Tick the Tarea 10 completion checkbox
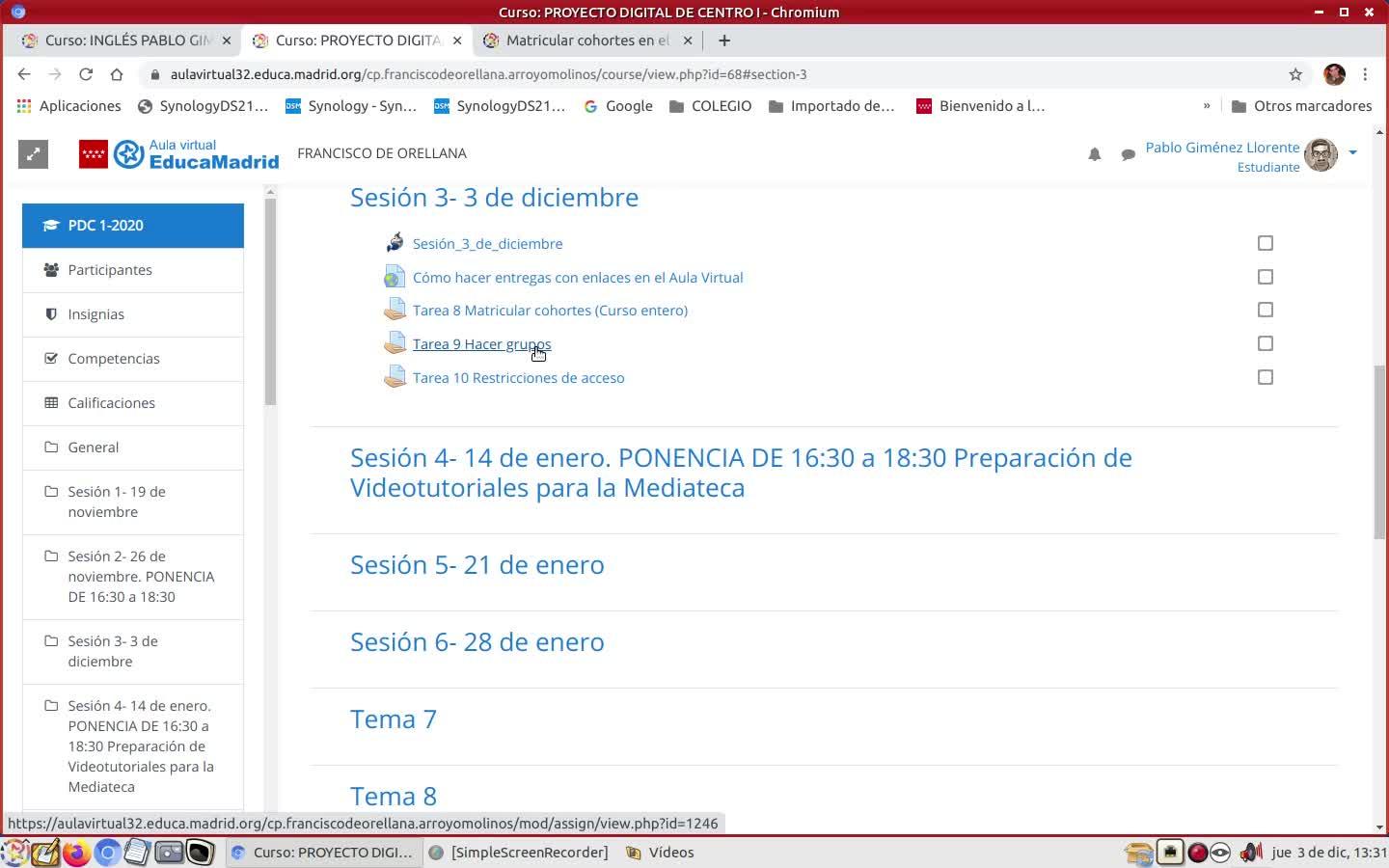This screenshot has width=1389, height=868. 1266,377
